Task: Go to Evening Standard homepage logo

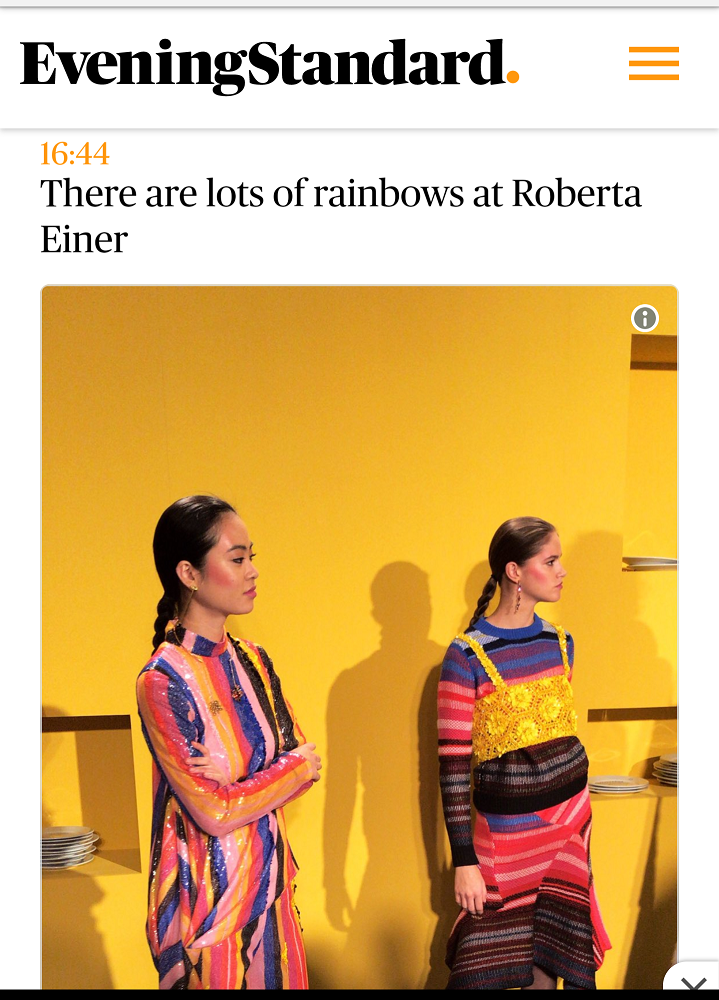Action: point(269,64)
